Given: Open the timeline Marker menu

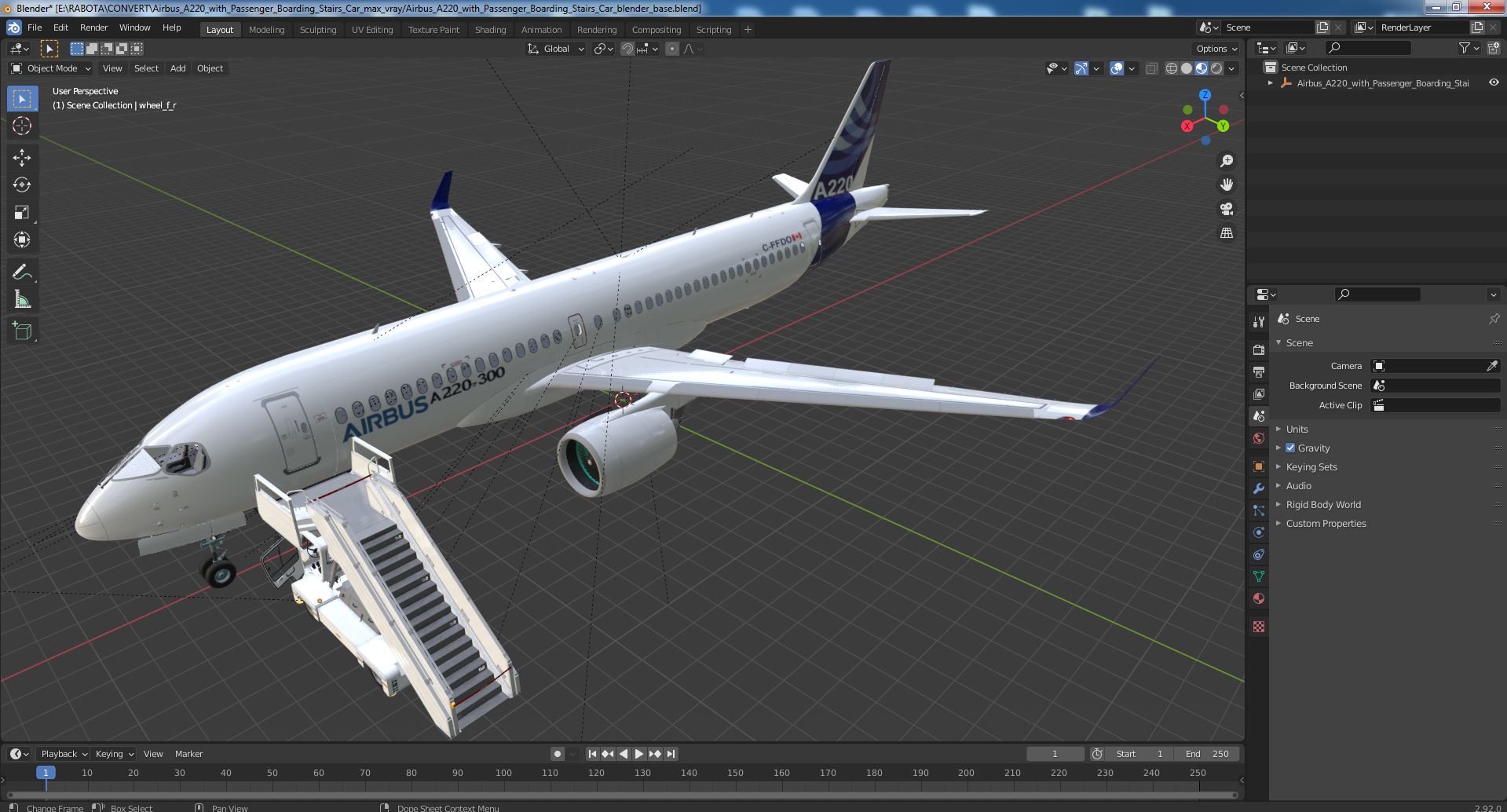Looking at the screenshot, I should click(x=188, y=754).
